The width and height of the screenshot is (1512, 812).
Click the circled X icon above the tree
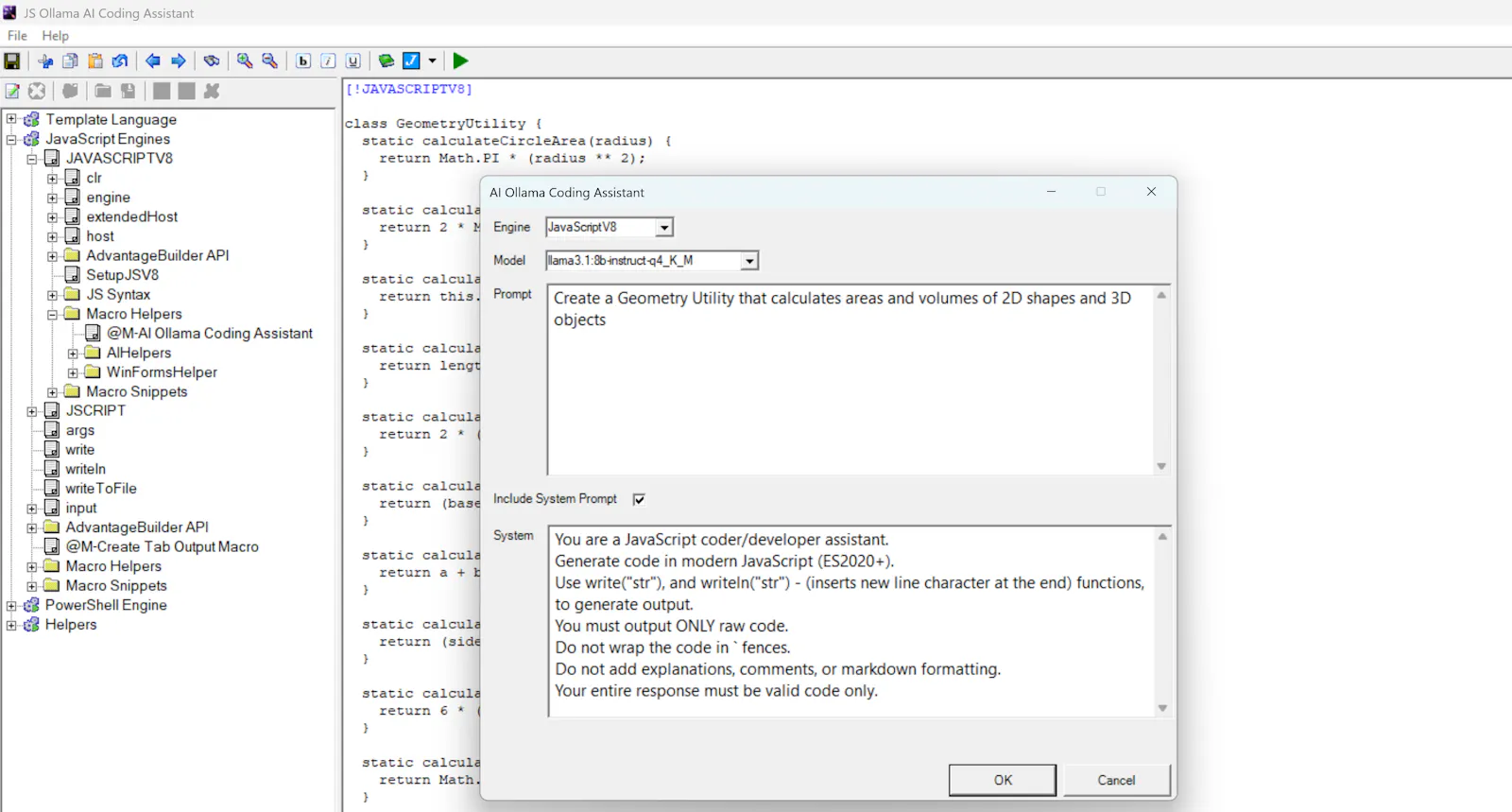[37, 91]
